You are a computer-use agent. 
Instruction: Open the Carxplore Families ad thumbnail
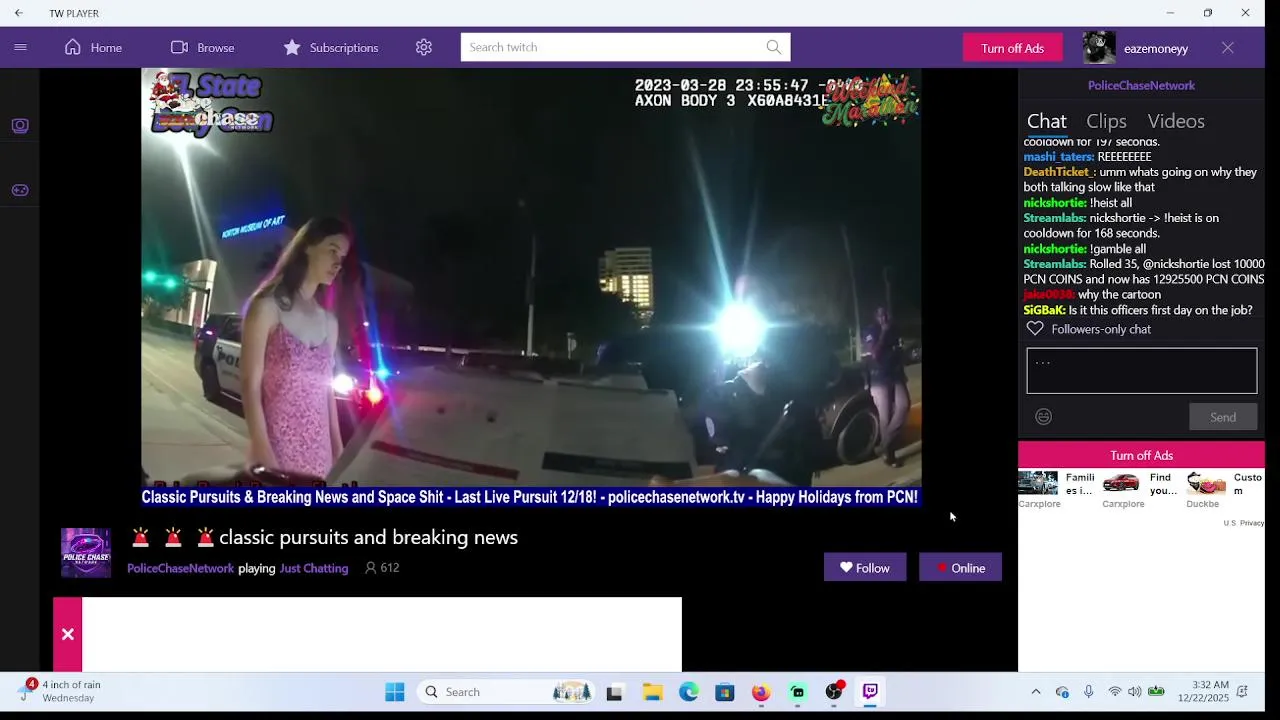[x=1038, y=484]
